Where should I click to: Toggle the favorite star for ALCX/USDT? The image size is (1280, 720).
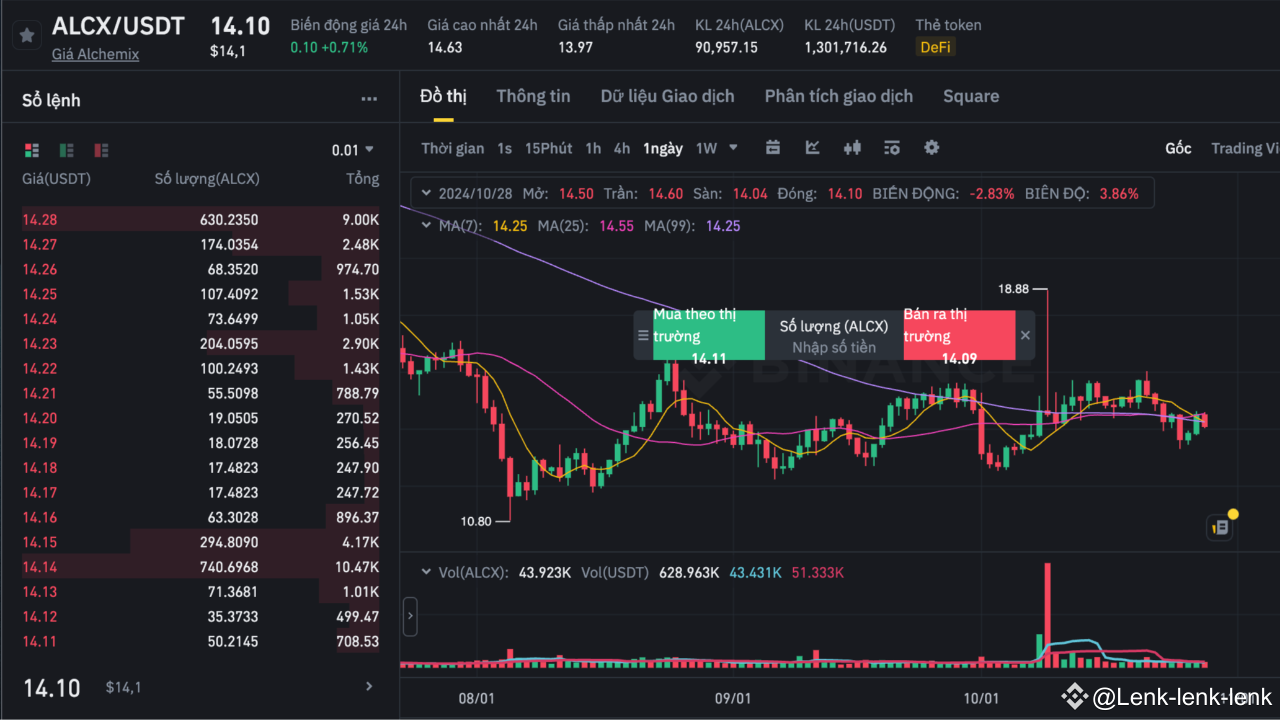tap(26, 35)
